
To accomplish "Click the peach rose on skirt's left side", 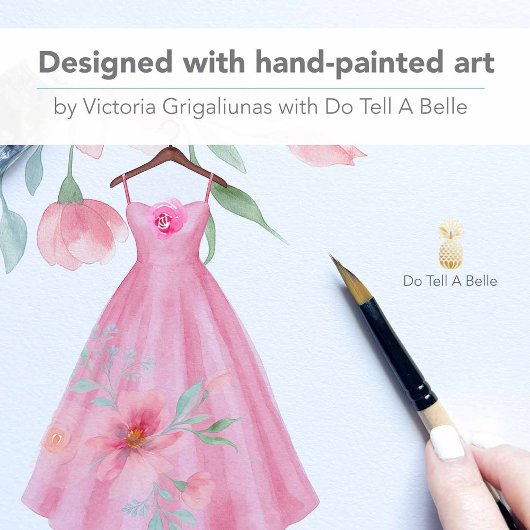I will point(56,439).
